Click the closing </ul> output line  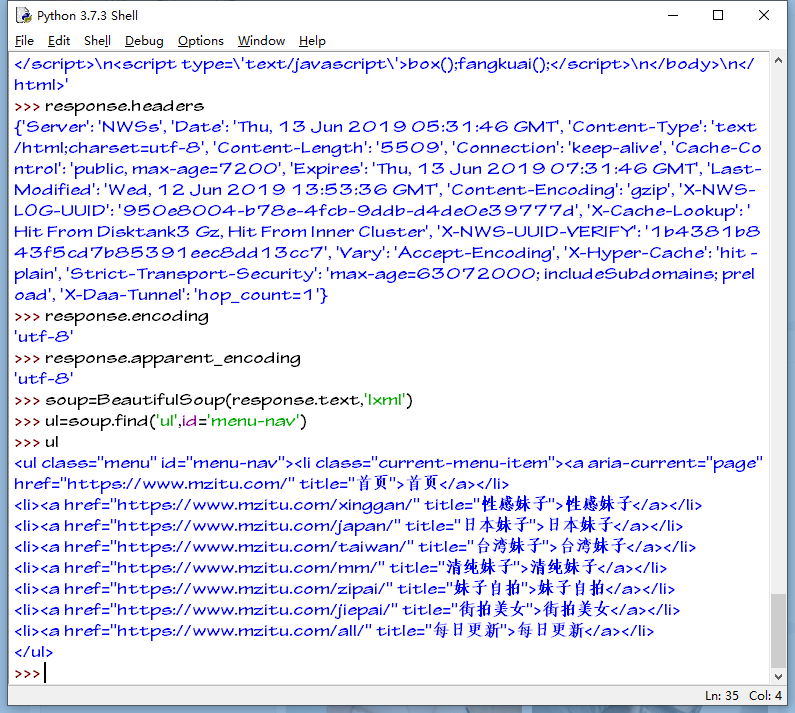point(33,652)
